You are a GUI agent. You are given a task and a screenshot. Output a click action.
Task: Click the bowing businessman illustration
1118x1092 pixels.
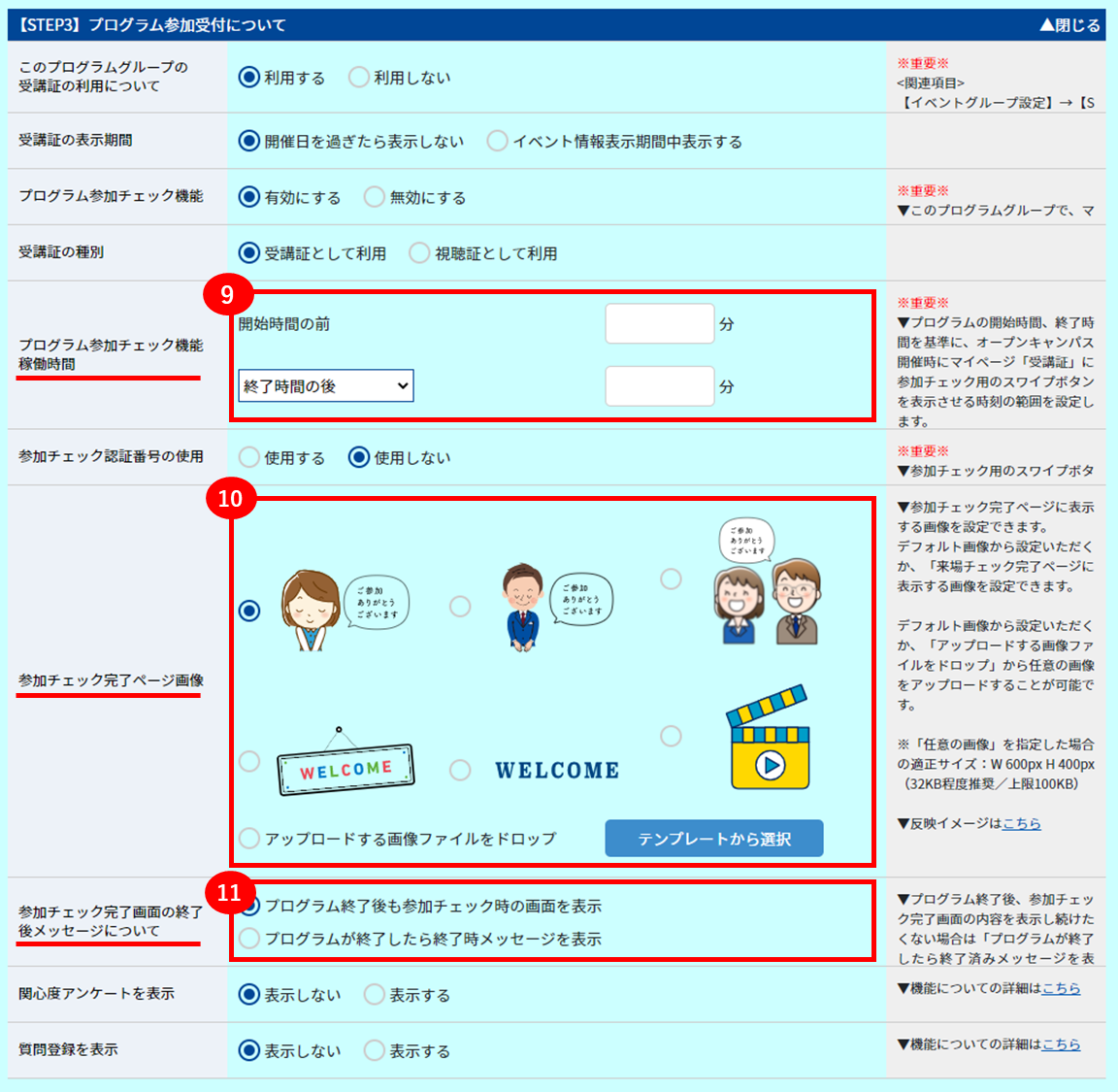tap(558, 607)
